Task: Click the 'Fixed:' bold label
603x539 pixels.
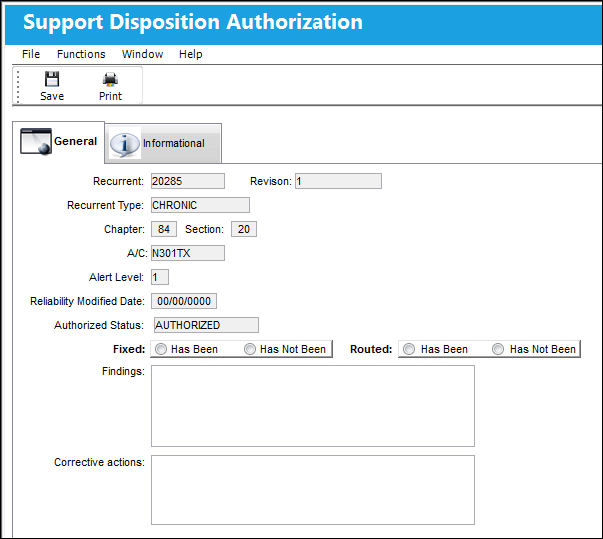Action: [129, 349]
